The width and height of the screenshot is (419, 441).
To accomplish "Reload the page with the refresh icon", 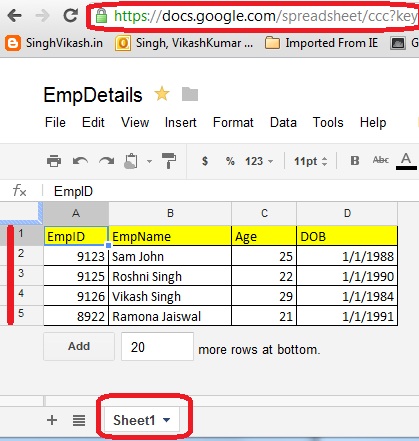I will [x=71, y=15].
